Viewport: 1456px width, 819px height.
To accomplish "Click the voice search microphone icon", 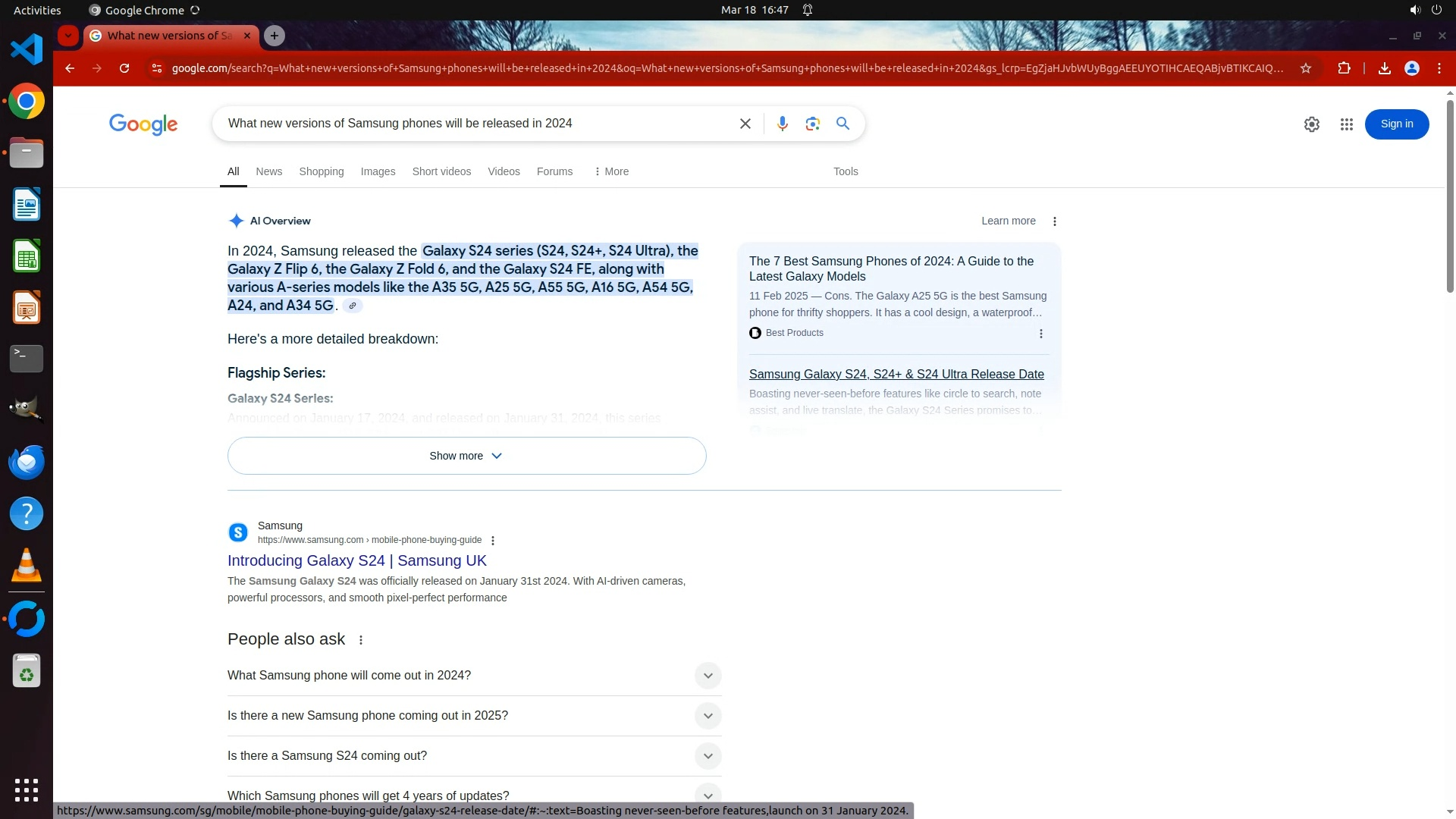I will (x=782, y=124).
